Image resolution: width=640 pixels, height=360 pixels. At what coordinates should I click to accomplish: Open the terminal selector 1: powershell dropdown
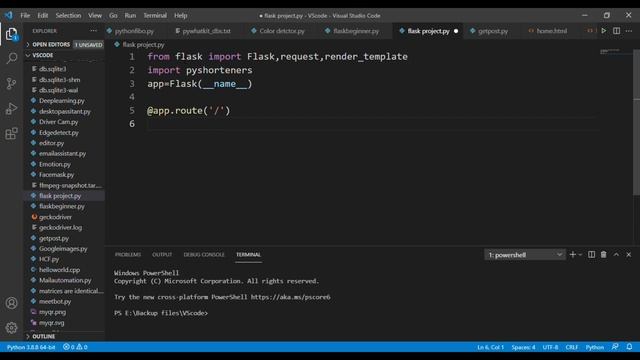525,255
